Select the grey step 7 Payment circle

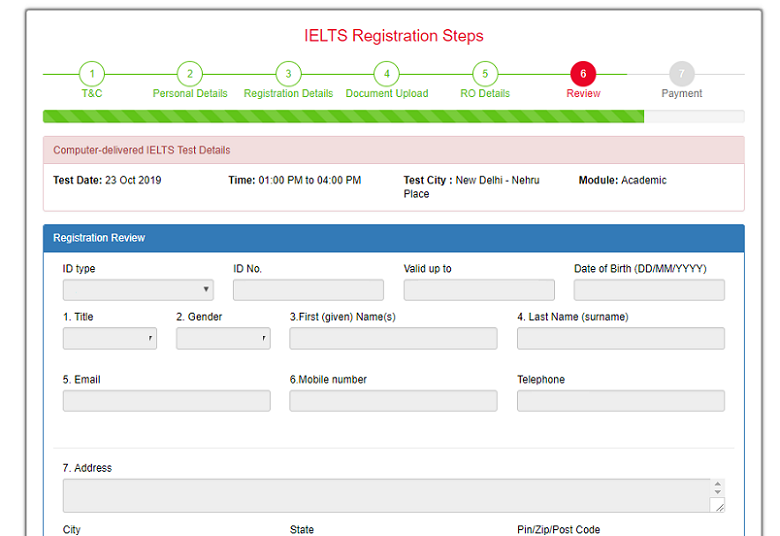(681, 74)
